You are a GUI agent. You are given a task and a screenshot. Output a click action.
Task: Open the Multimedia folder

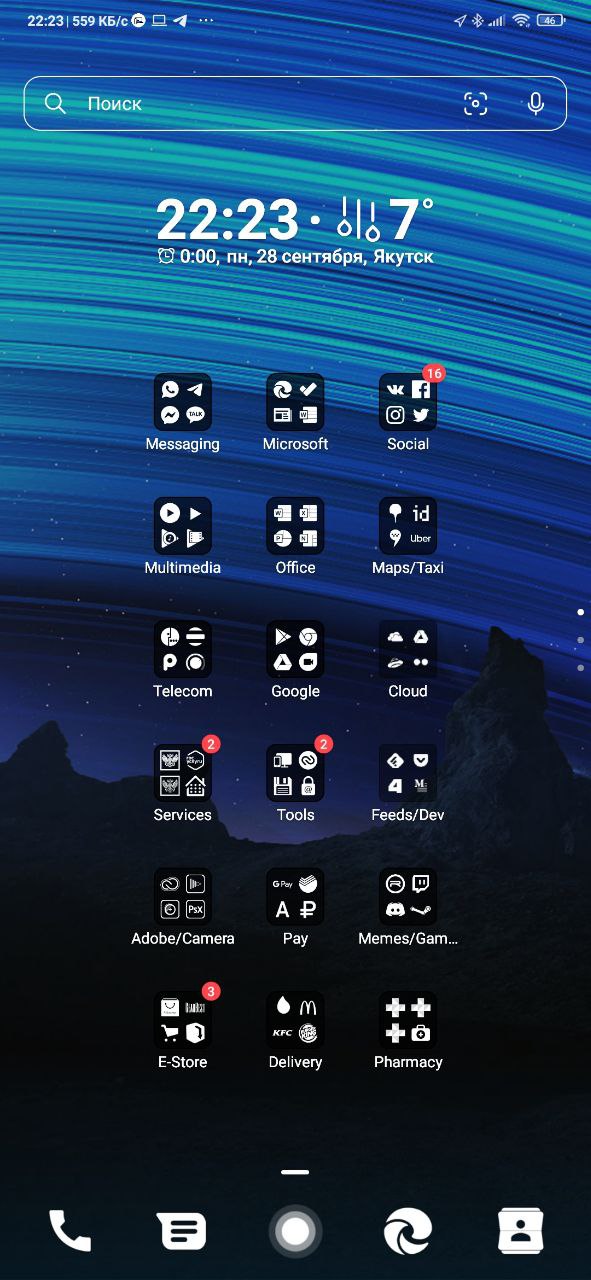click(x=182, y=526)
